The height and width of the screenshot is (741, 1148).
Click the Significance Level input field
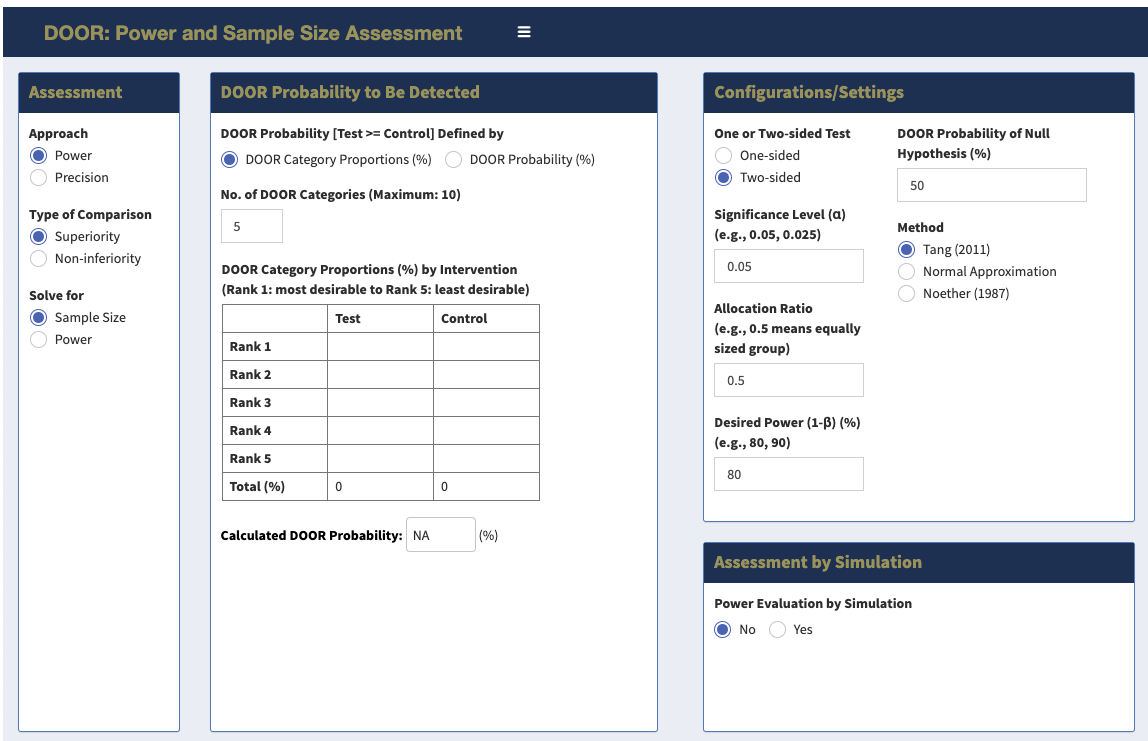[x=788, y=266]
